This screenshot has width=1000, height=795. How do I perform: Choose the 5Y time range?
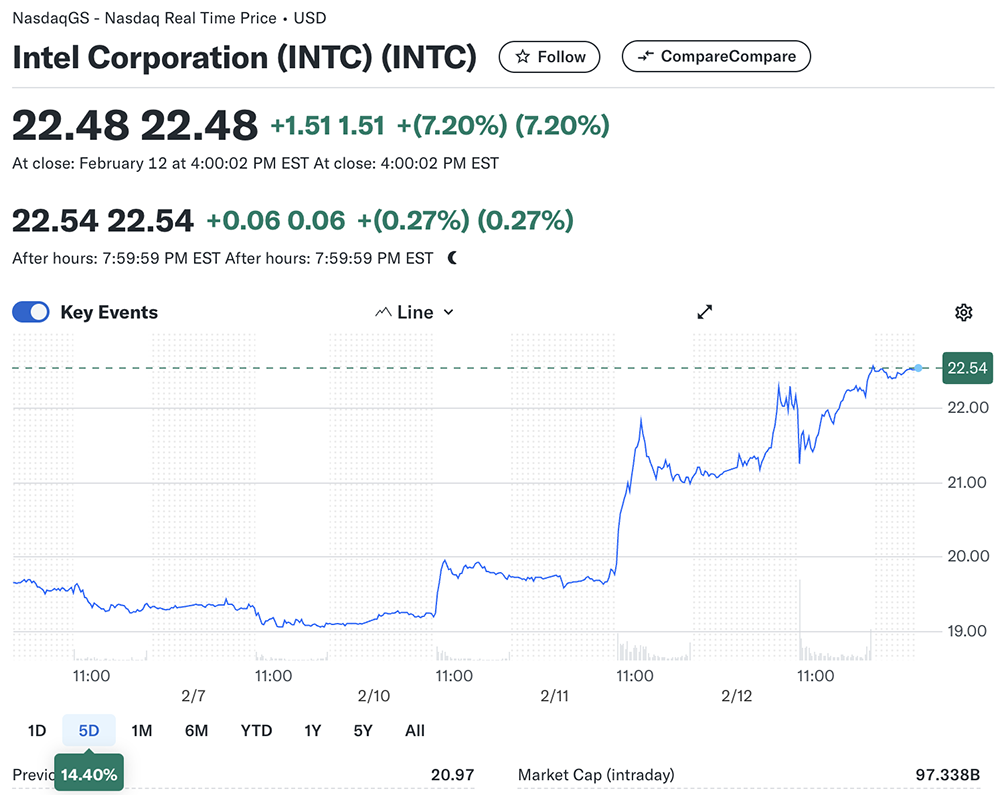[363, 731]
